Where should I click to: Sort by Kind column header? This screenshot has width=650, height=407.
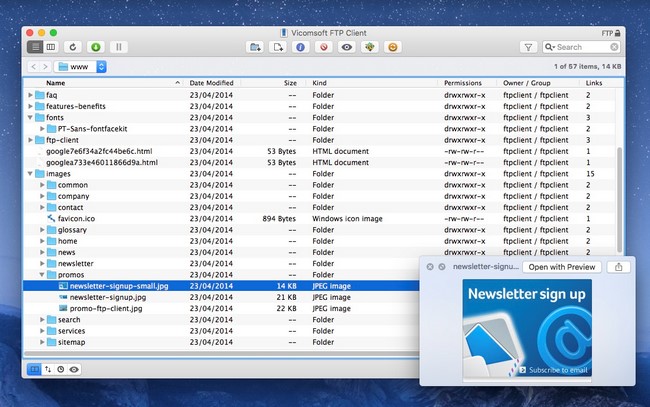click(319, 83)
